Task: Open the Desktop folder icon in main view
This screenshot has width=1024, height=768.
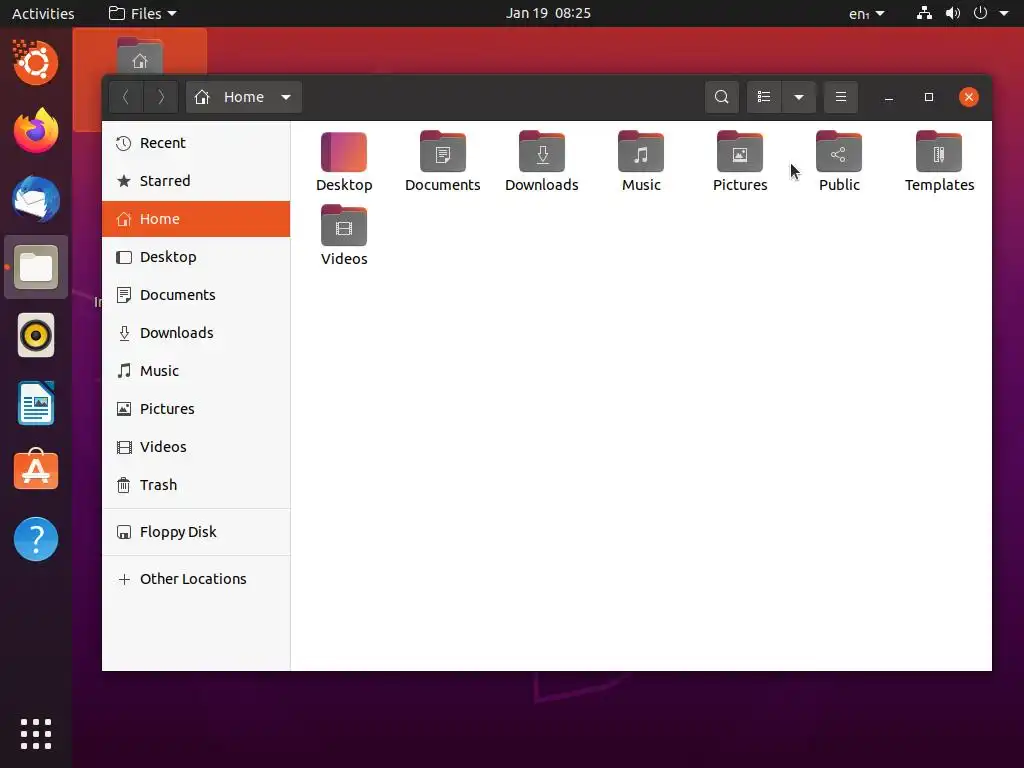Action: tap(344, 153)
